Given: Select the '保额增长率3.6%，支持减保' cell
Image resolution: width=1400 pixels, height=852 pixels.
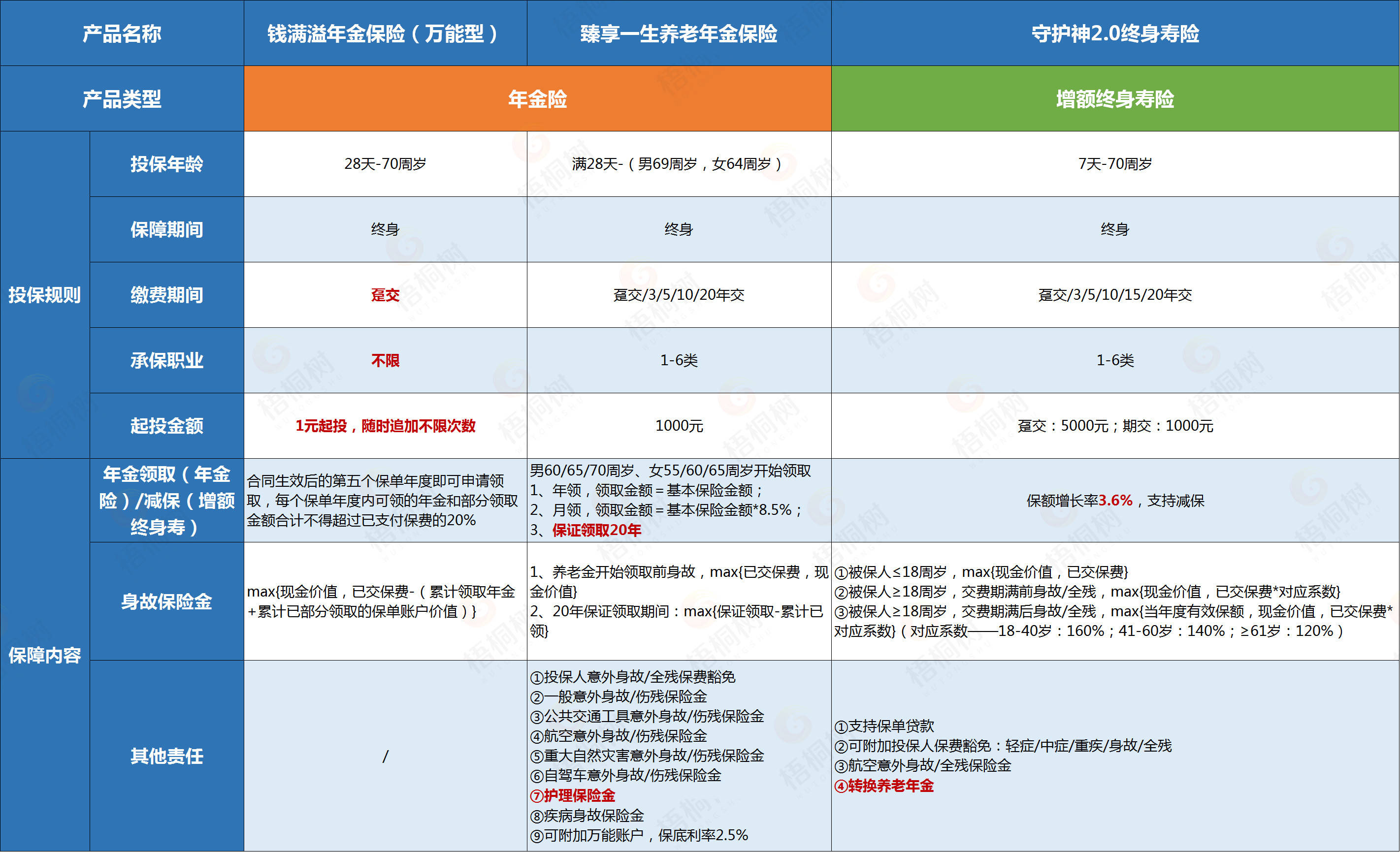Looking at the screenshot, I should (x=1115, y=501).
